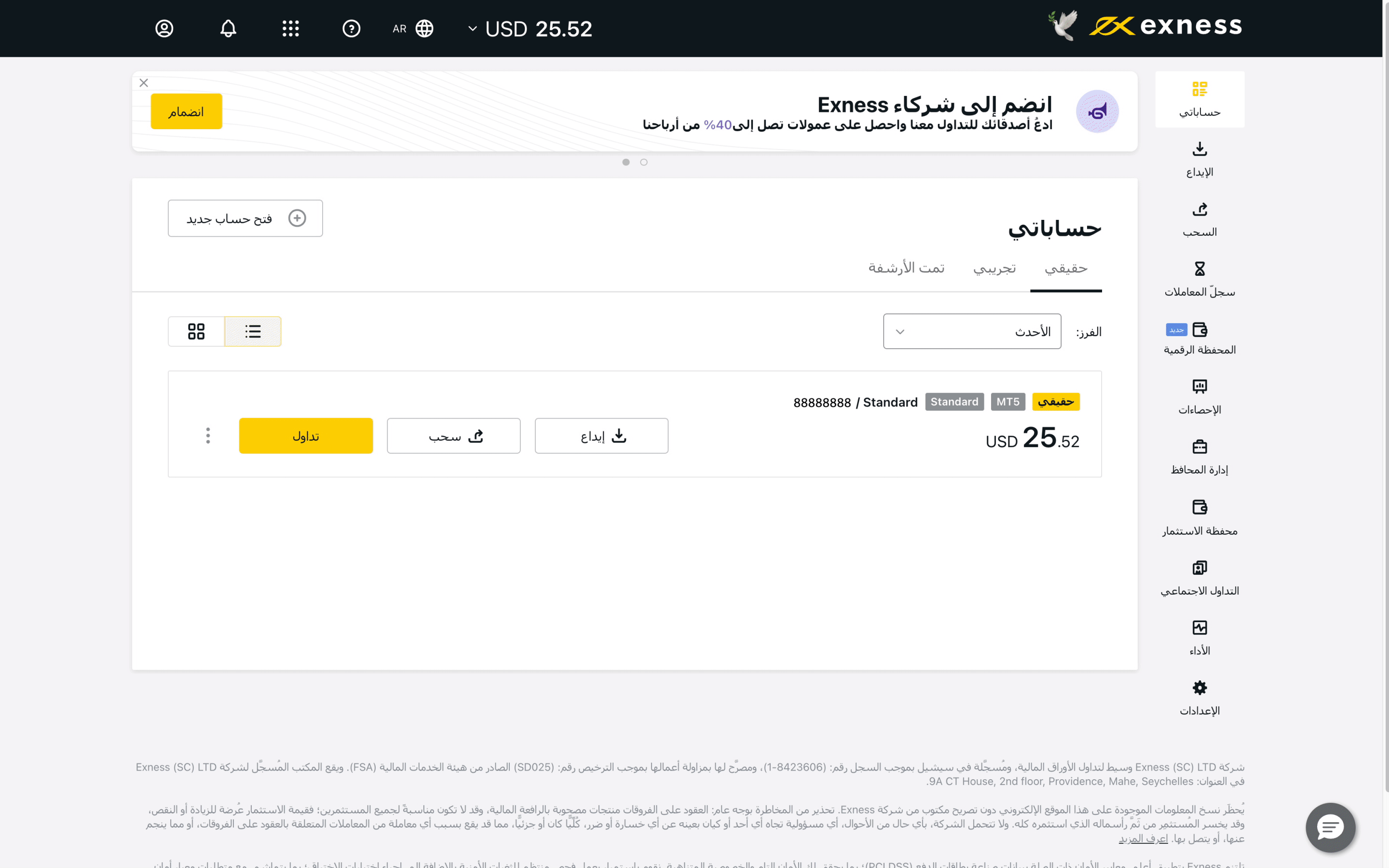Click account name 88888888 / Standard

(855, 403)
